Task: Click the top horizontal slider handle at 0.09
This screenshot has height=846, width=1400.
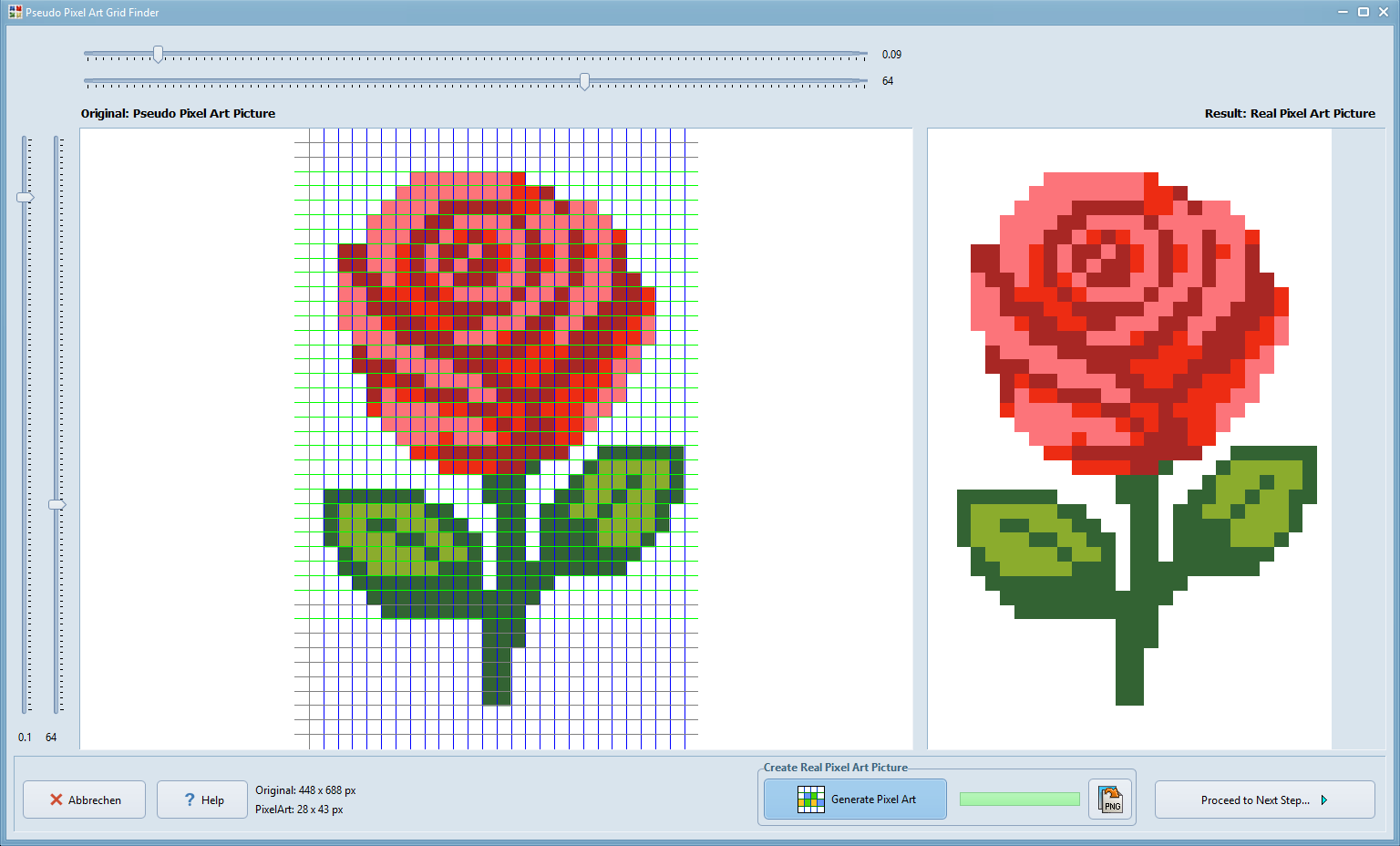Action: [158, 55]
